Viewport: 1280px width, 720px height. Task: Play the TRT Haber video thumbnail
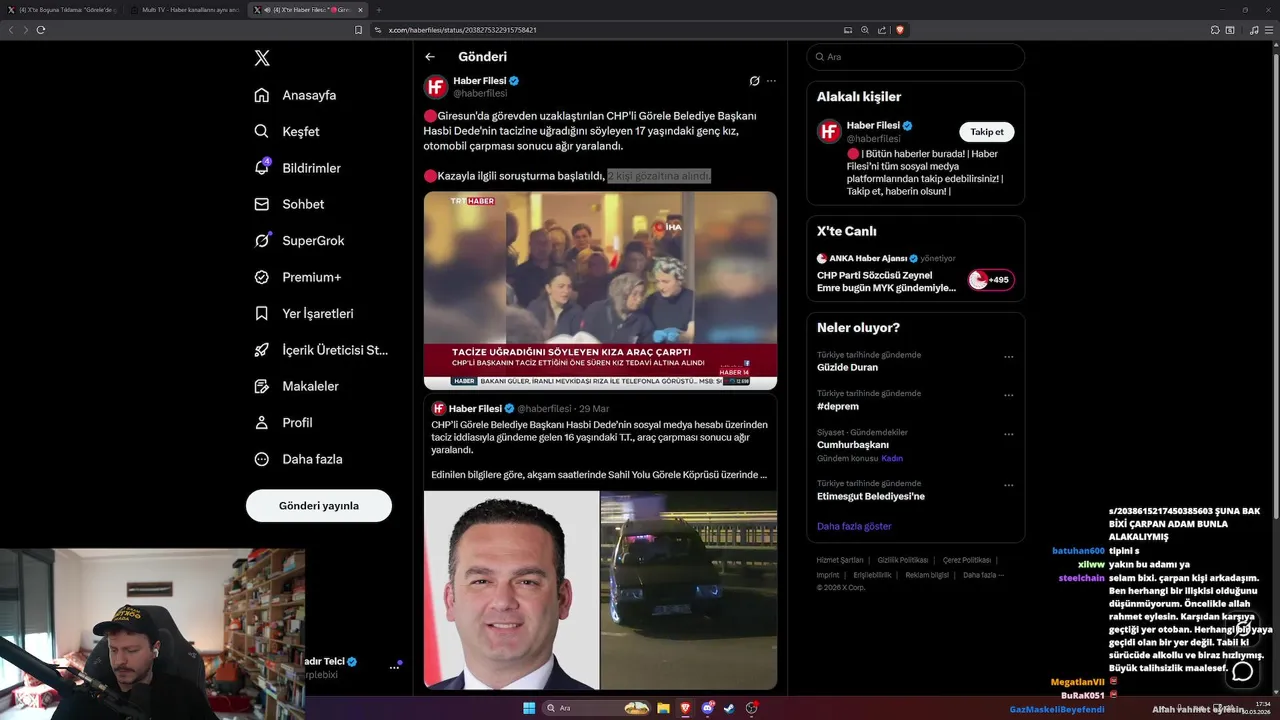[x=600, y=290]
